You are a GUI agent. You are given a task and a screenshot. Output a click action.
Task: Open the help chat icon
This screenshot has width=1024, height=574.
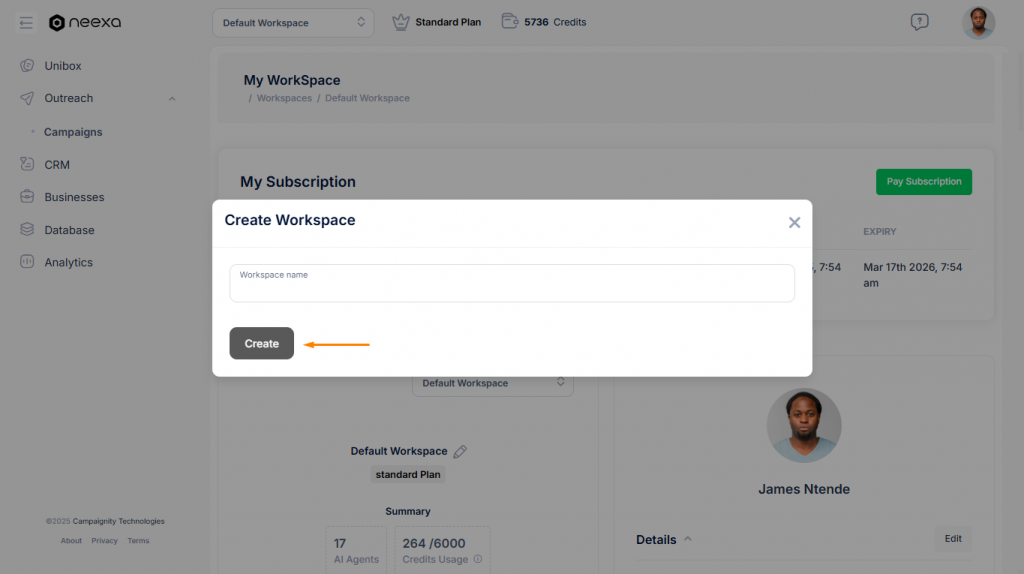(920, 22)
